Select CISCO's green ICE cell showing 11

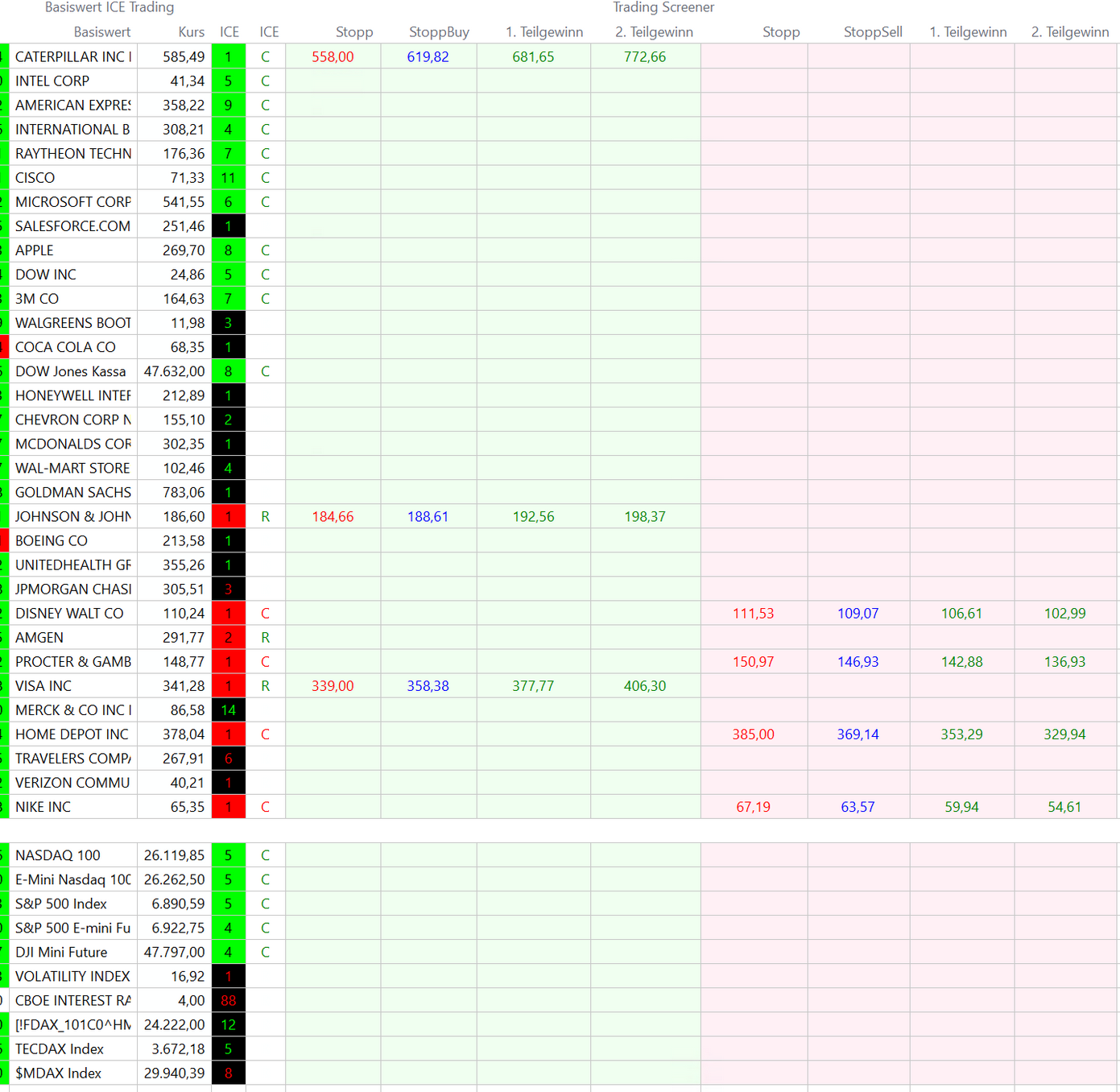tap(228, 178)
